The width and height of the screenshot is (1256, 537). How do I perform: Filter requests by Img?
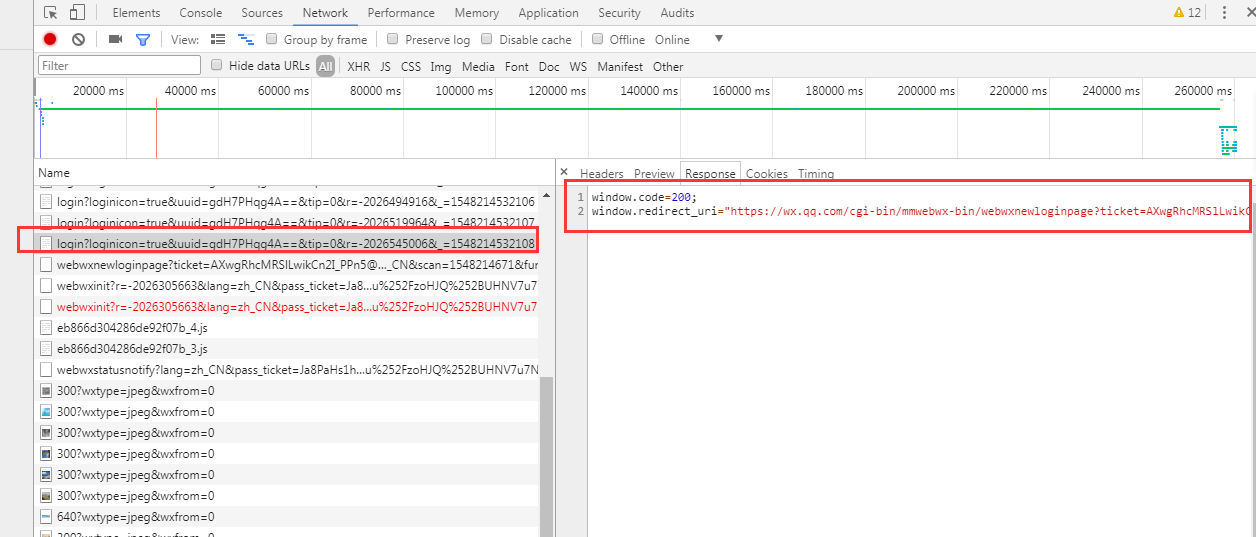click(x=441, y=66)
